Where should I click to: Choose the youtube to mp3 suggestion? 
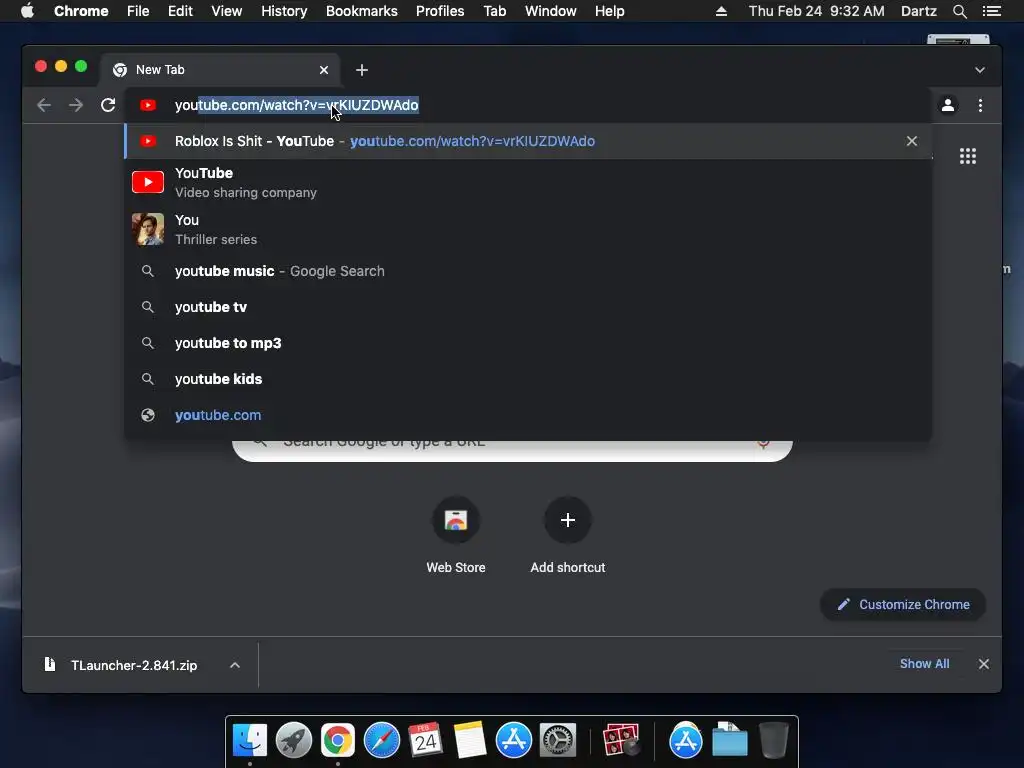[x=528, y=343]
